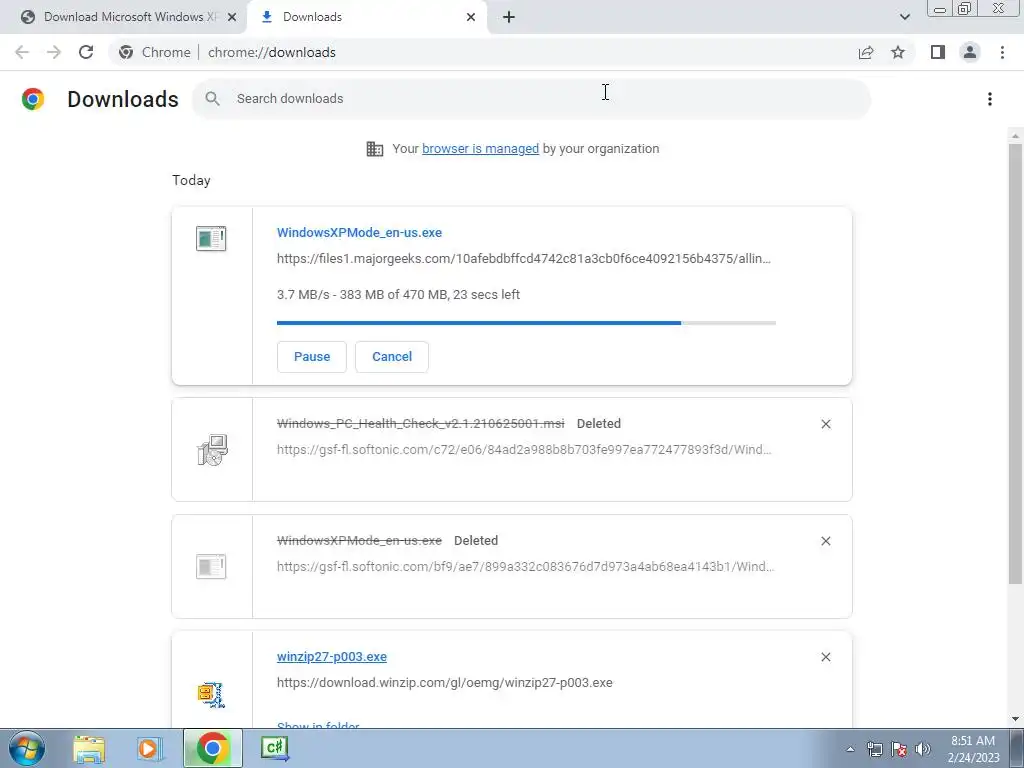The width and height of the screenshot is (1024, 768).
Task: Open the tab search dropdown arrow
Action: click(x=904, y=17)
